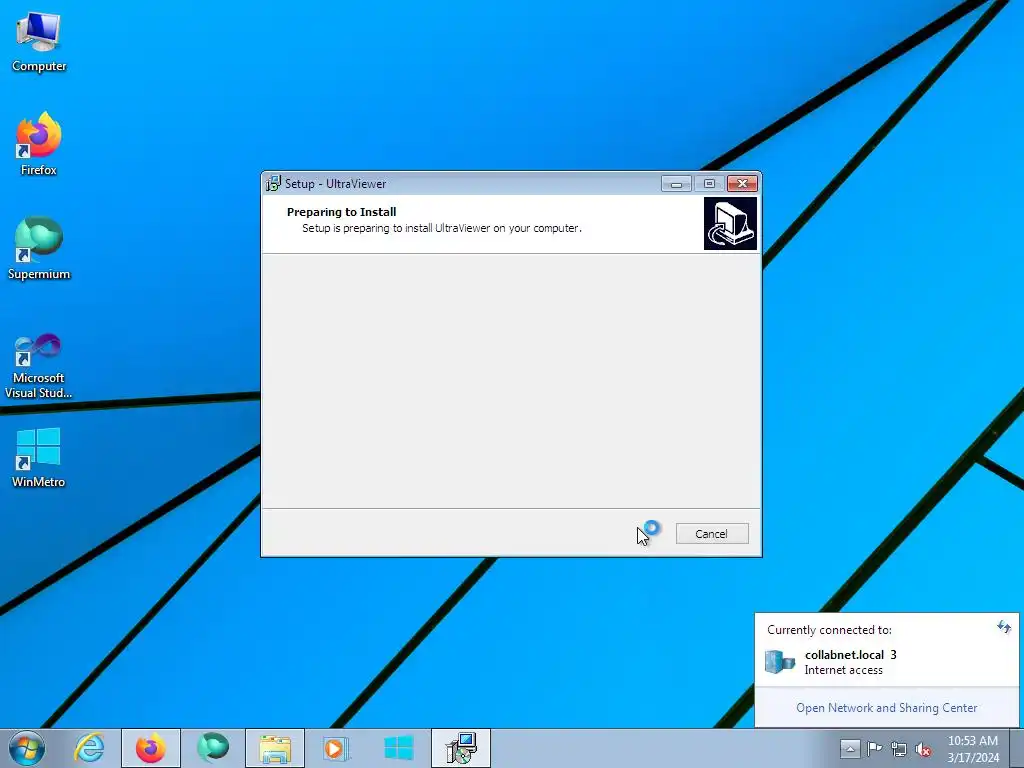Switch to the UltraViewer setup taskbar item
1024x768 pixels.
click(461, 748)
